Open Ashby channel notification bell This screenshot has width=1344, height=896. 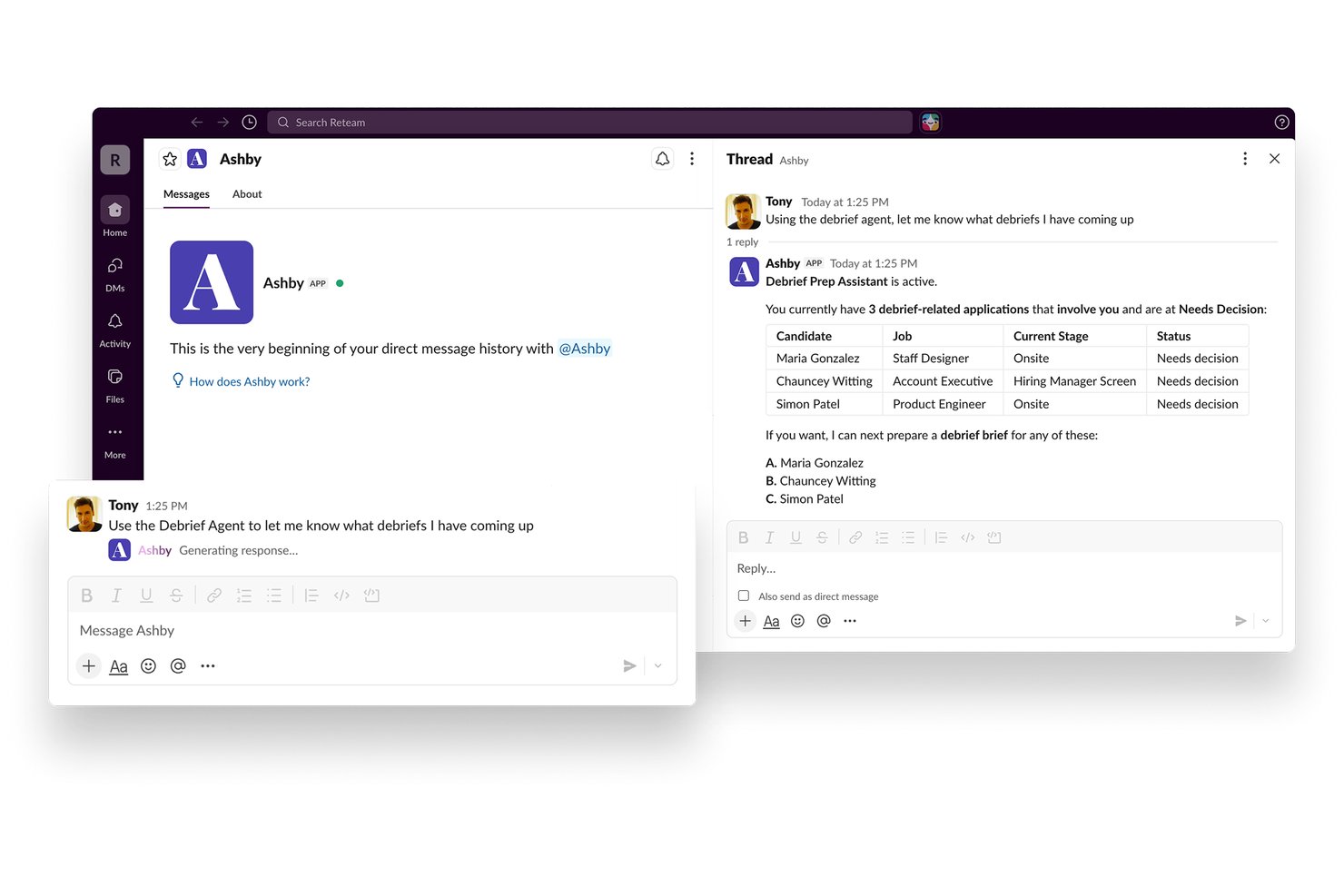tap(663, 159)
